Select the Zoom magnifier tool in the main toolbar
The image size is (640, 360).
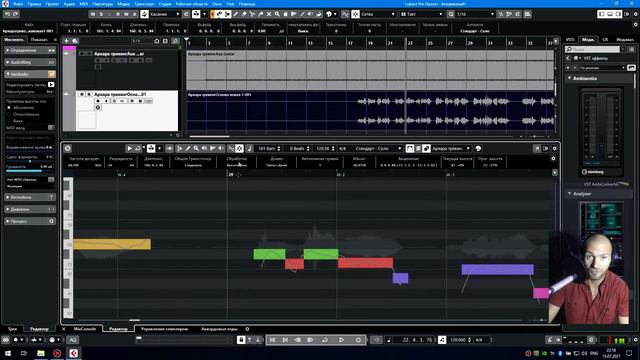(277, 14)
